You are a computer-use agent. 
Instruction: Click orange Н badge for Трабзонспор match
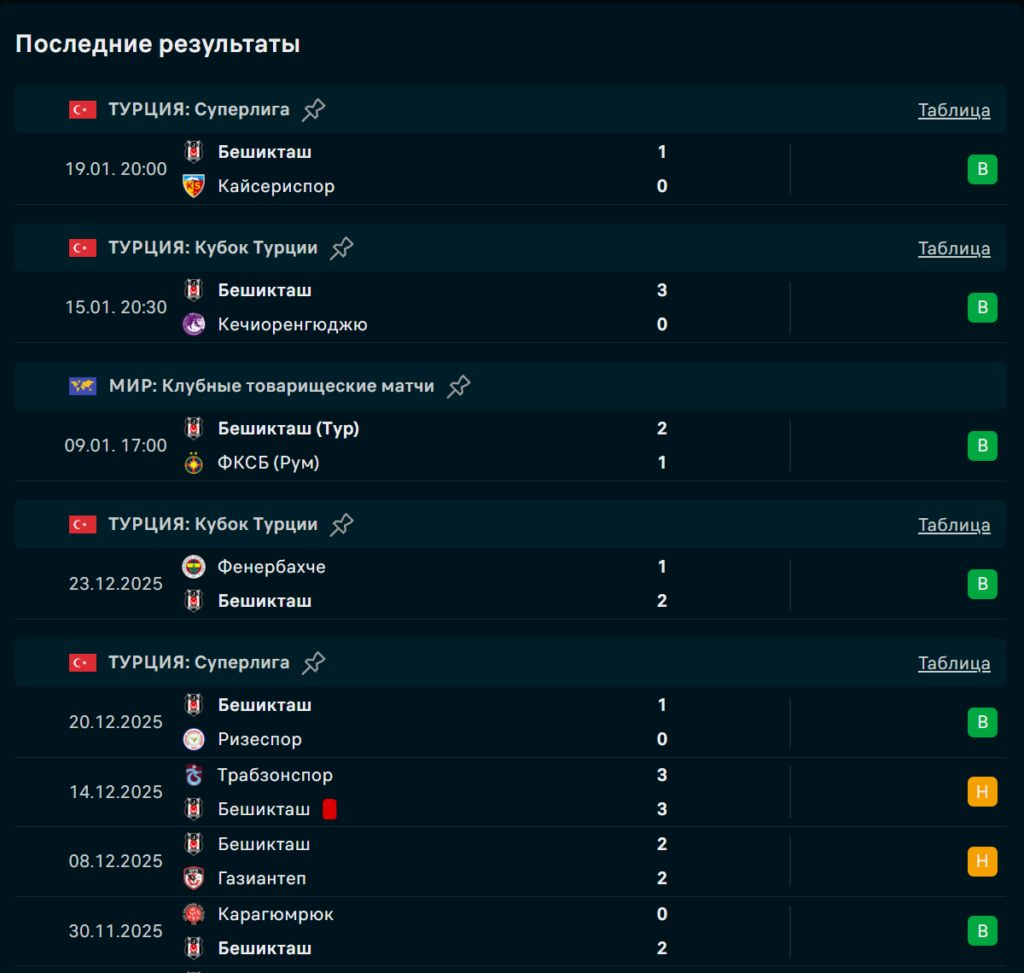[982, 792]
